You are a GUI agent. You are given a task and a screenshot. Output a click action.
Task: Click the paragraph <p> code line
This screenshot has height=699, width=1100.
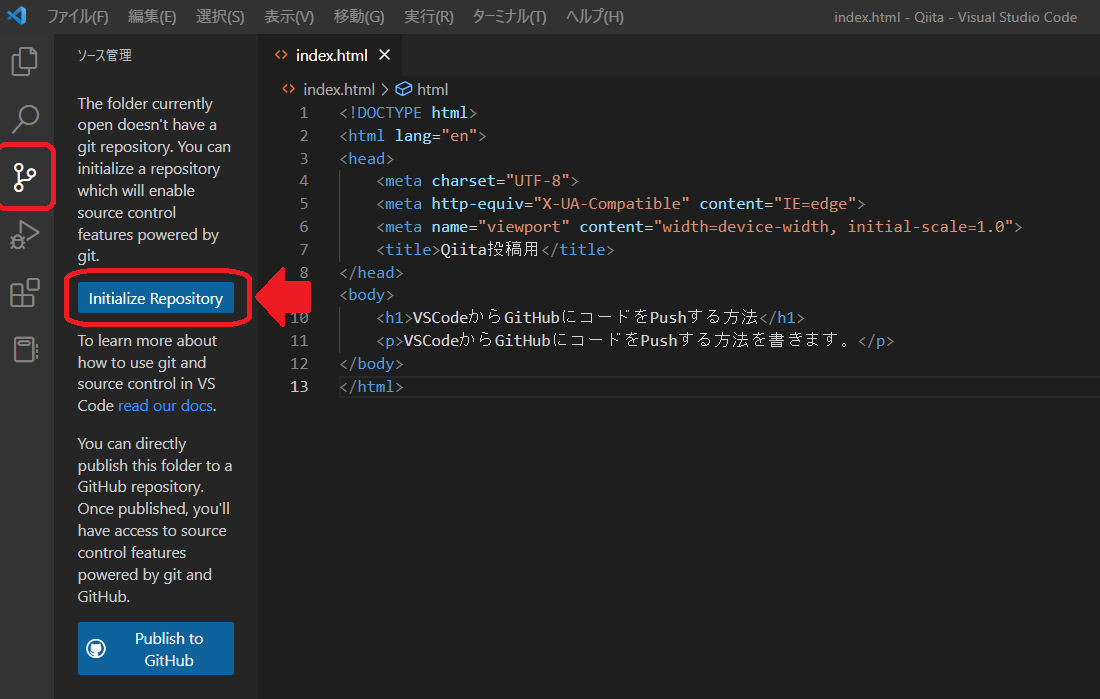pyautogui.click(x=635, y=340)
